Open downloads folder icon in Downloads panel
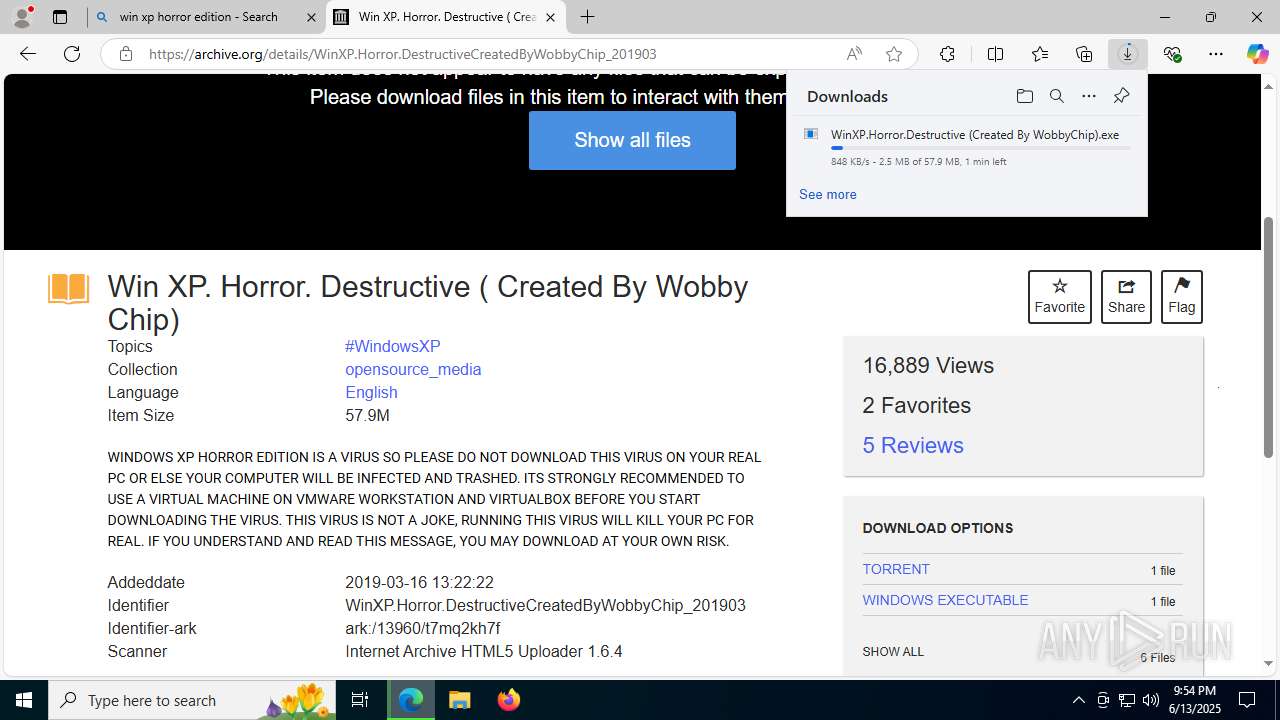Viewport: 1280px width, 720px height. point(1024,96)
